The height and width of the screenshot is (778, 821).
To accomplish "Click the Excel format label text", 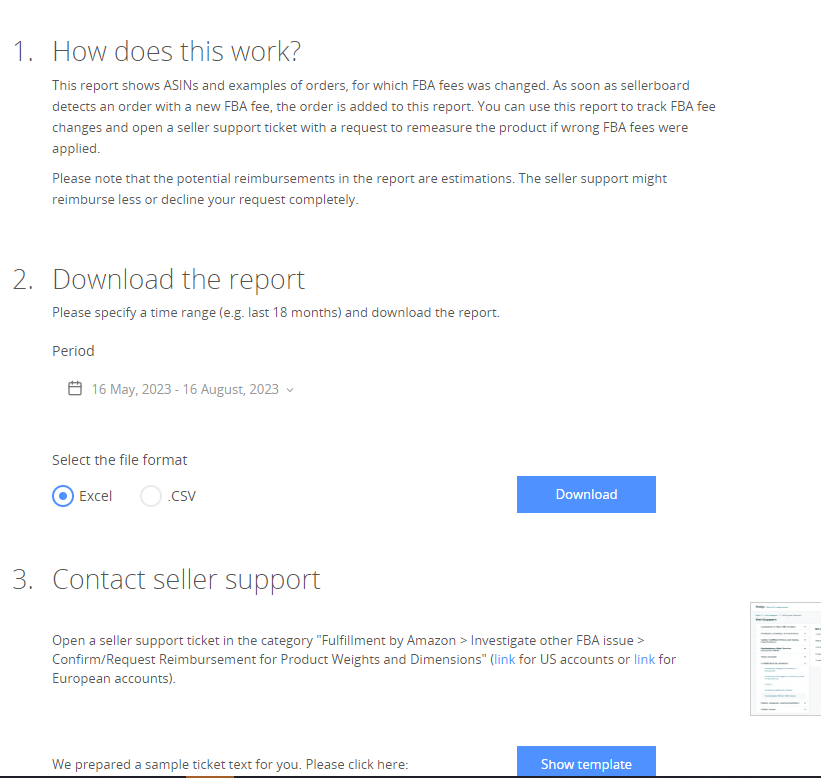I will [x=96, y=496].
